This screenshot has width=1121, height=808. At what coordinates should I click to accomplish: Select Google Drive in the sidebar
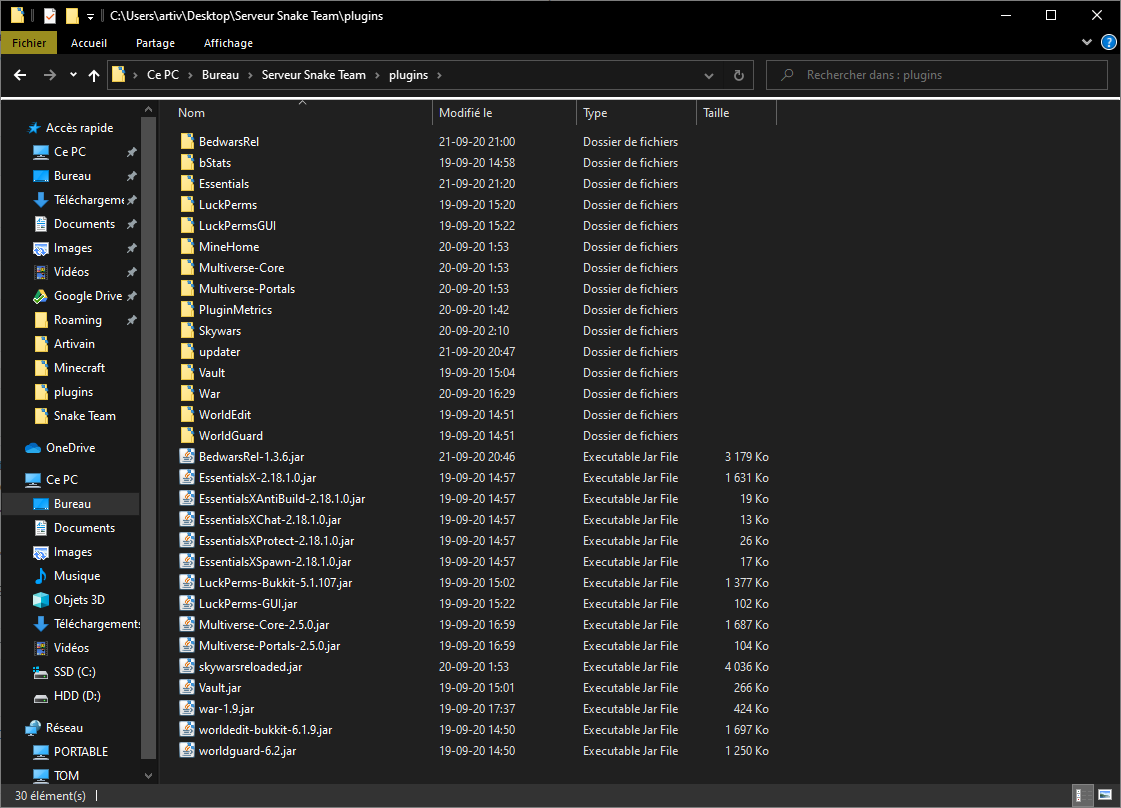(90, 295)
